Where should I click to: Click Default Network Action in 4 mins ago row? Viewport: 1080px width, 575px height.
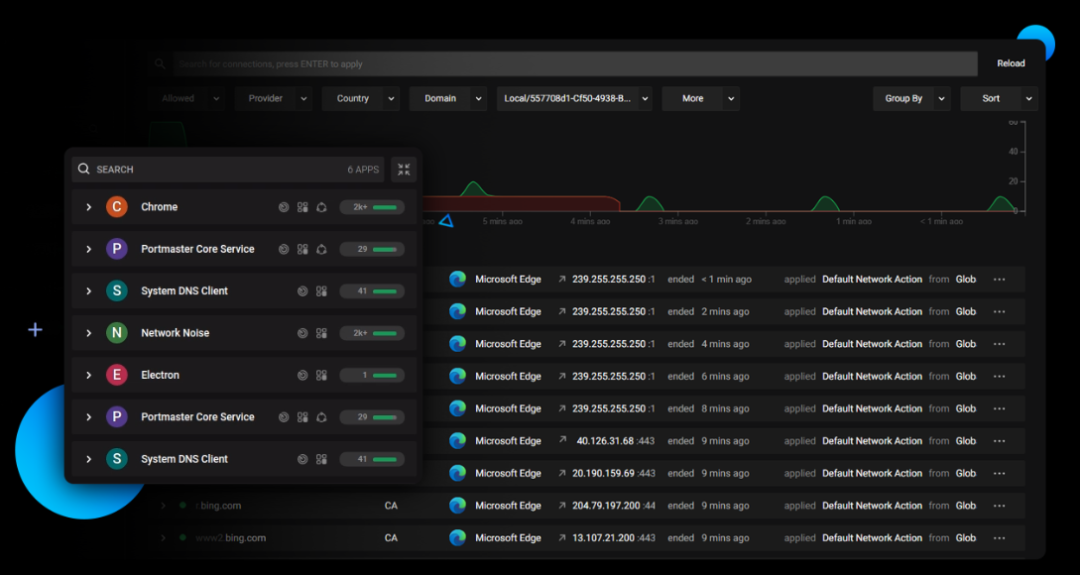coord(872,344)
